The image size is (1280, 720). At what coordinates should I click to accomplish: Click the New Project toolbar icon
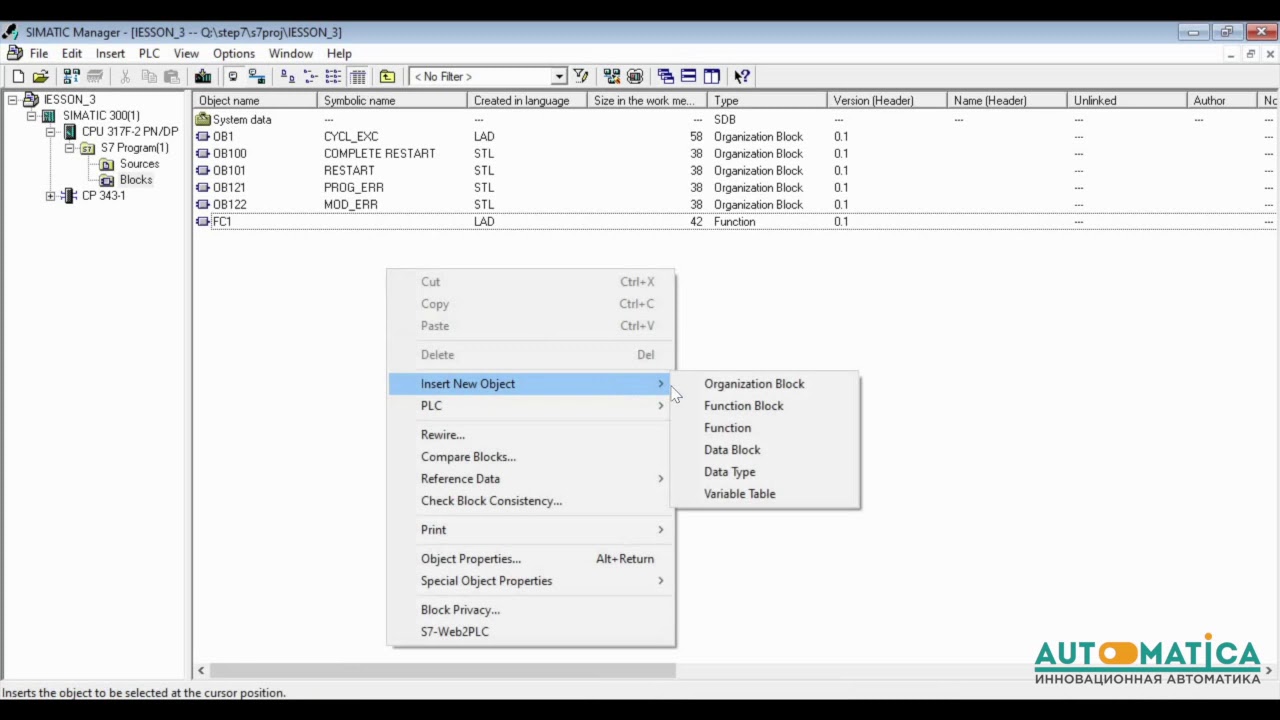[18, 76]
